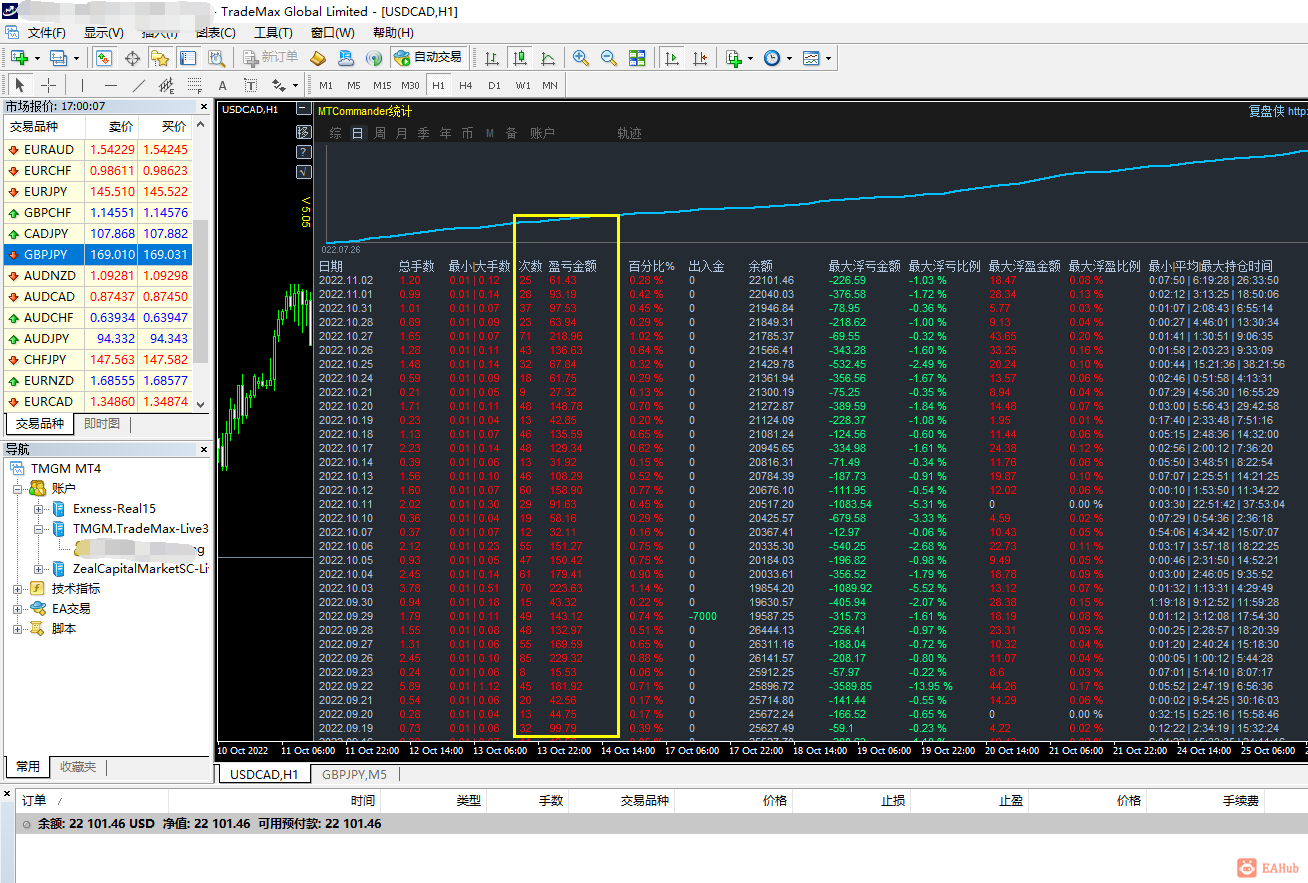Expand the EA交易 tree node
Image resolution: width=1308 pixels, height=883 pixels.
point(18,609)
